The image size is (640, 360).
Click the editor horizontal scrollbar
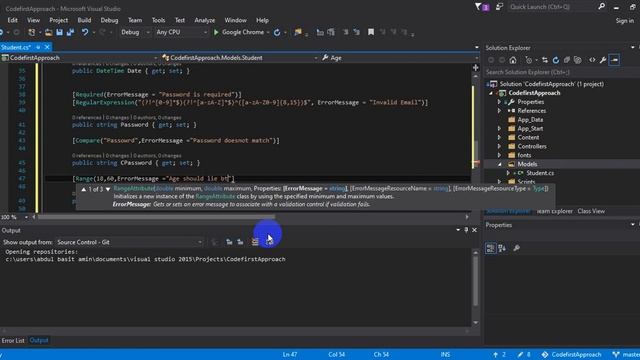[156, 217]
